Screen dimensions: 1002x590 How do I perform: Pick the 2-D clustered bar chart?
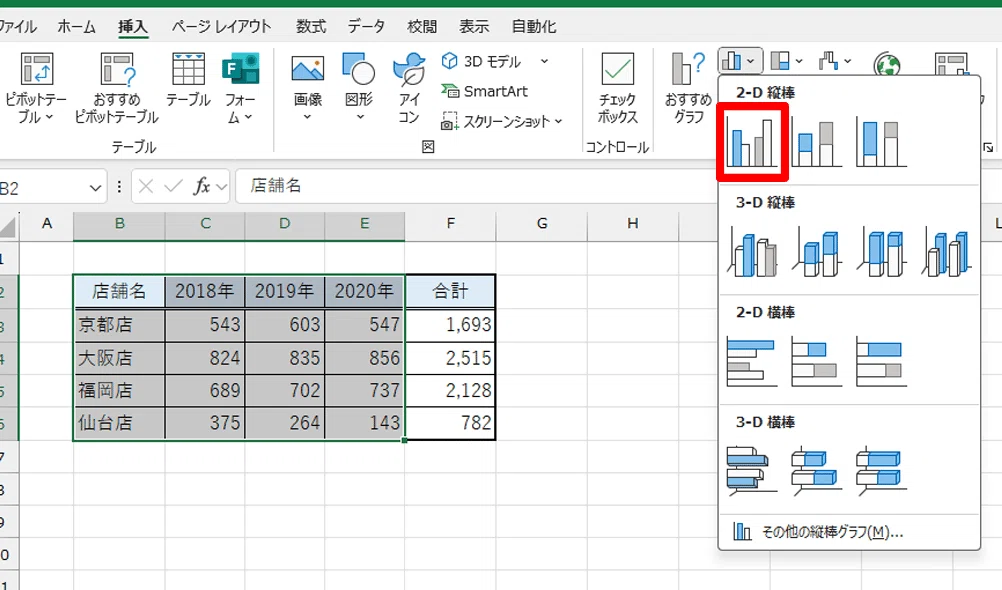tap(752, 363)
